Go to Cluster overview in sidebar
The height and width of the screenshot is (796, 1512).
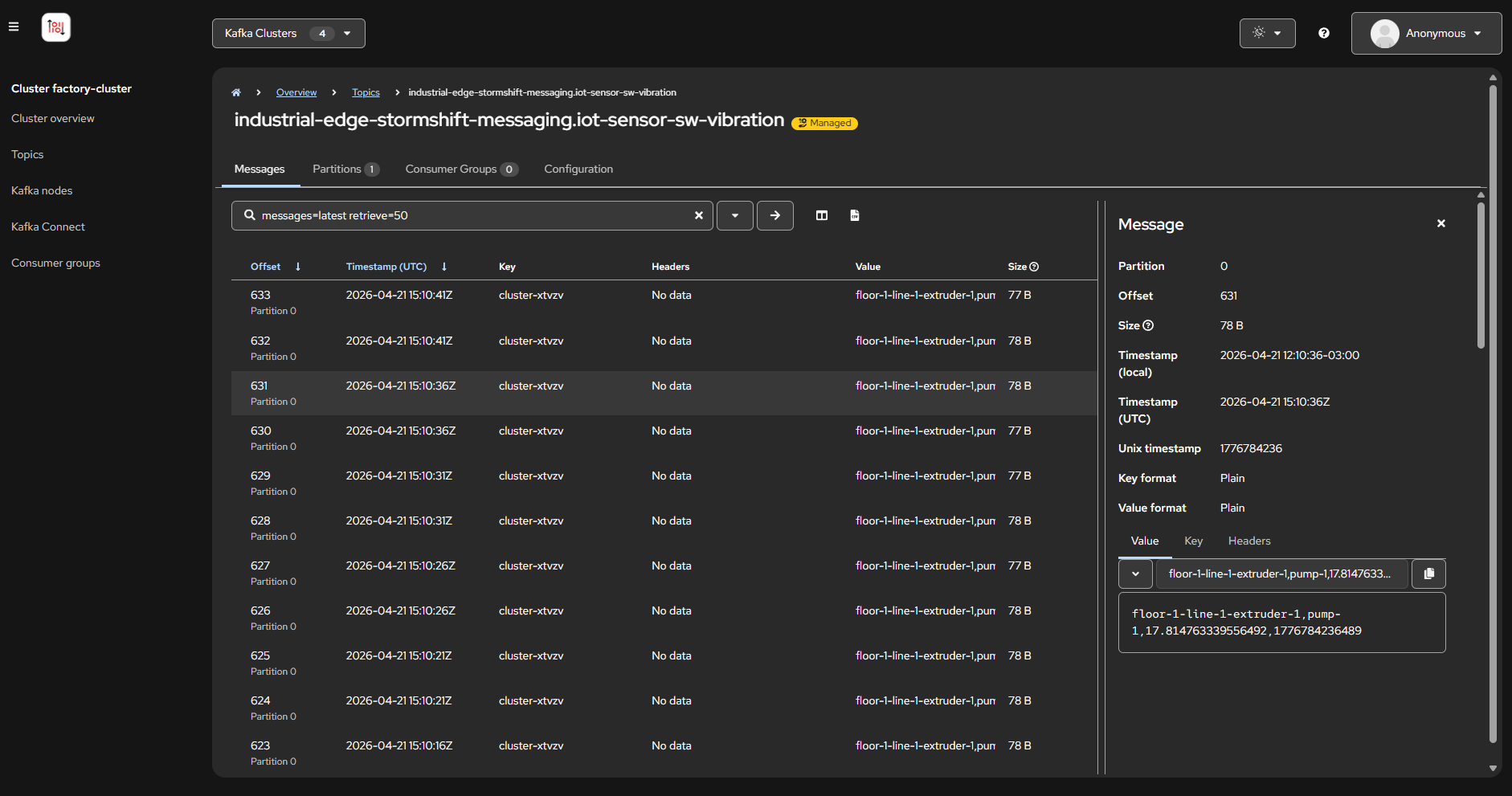tap(53, 118)
